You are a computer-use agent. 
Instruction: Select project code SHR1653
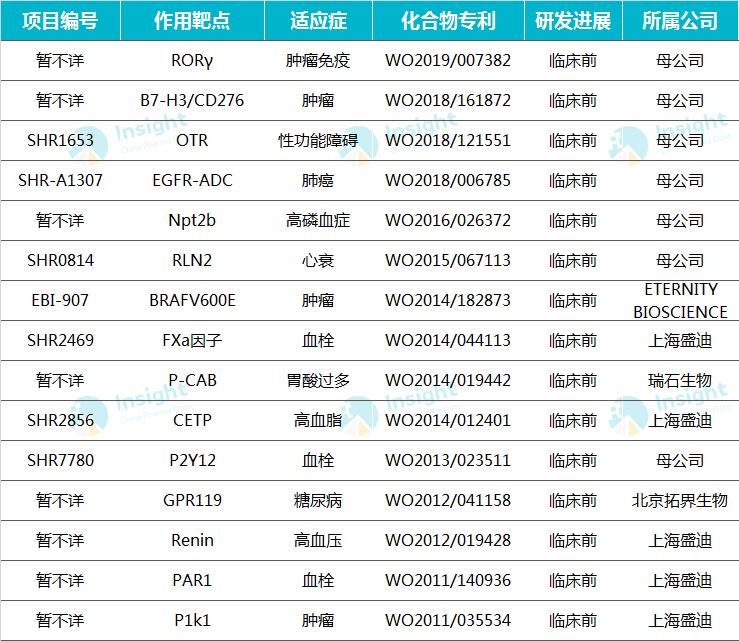pyautogui.click(x=60, y=140)
